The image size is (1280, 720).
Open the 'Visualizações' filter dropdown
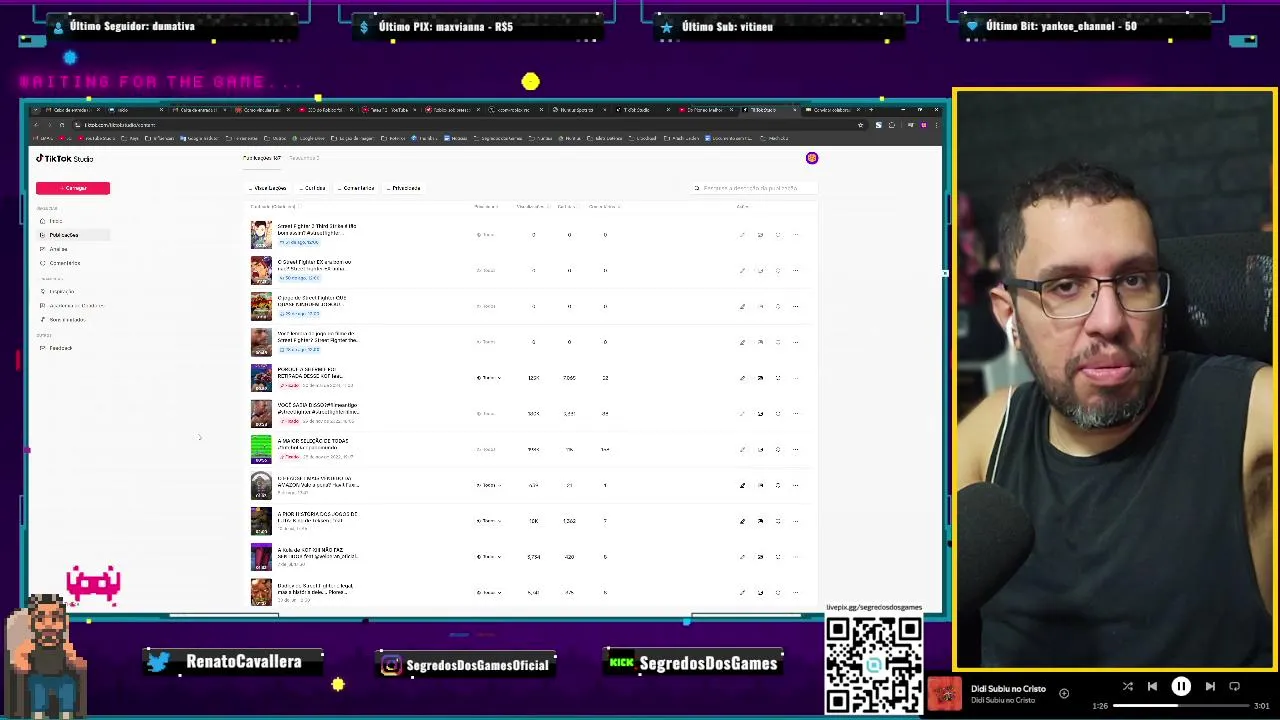point(268,188)
